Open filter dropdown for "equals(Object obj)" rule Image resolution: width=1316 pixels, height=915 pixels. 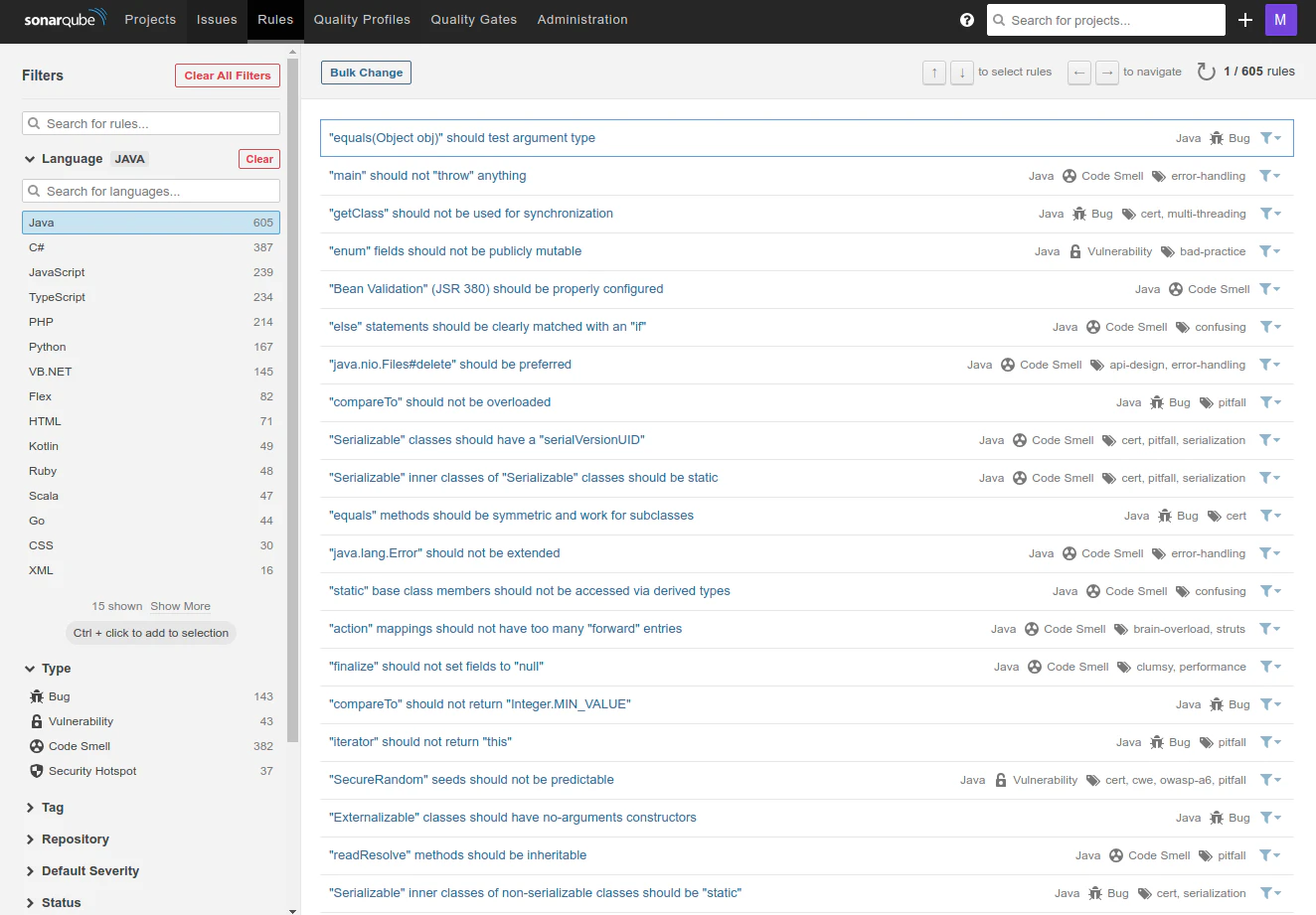point(1270,138)
